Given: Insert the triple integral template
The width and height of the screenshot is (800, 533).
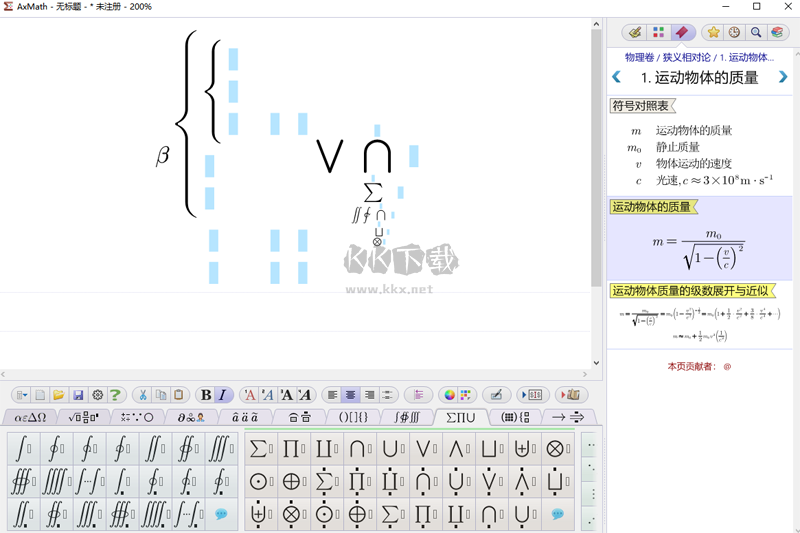Looking at the screenshot, I should [221, 449].
